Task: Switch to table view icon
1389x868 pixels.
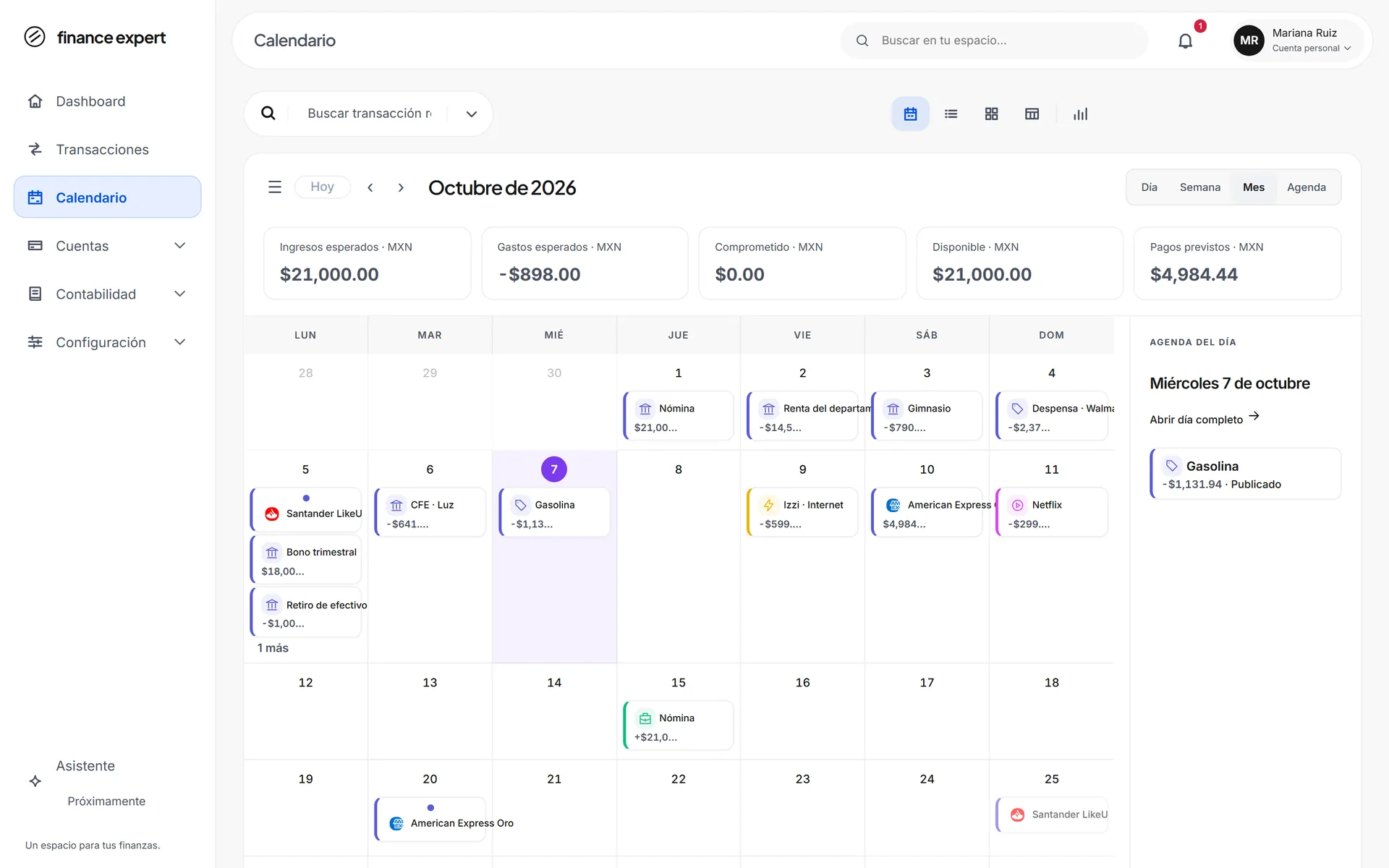Action: point(1032,114)
